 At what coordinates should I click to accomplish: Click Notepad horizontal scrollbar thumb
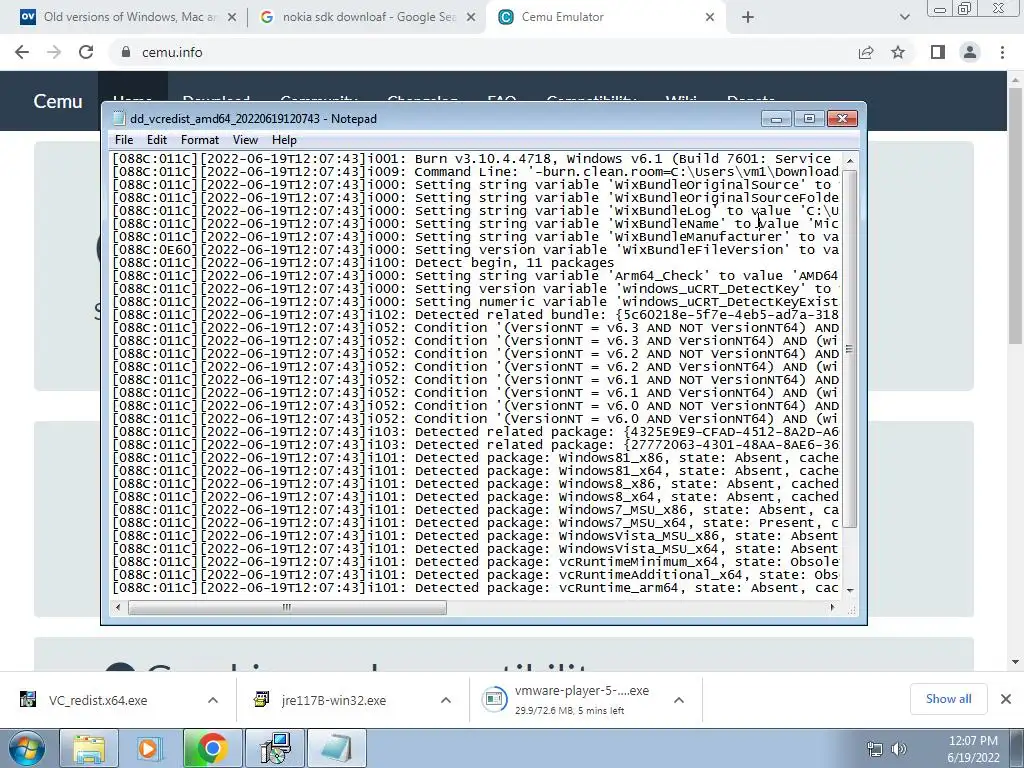pyautogui.click(x=287, y=607)
